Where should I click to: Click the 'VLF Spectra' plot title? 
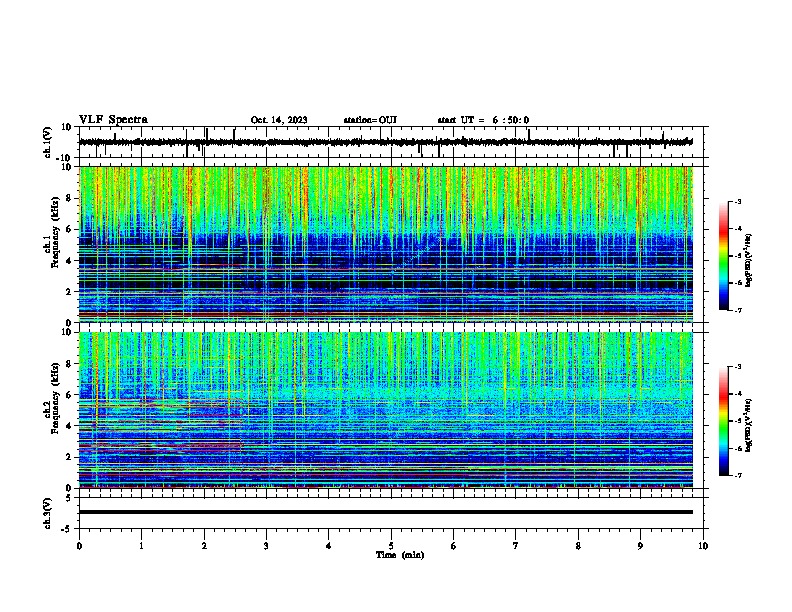tap(113, 120)
